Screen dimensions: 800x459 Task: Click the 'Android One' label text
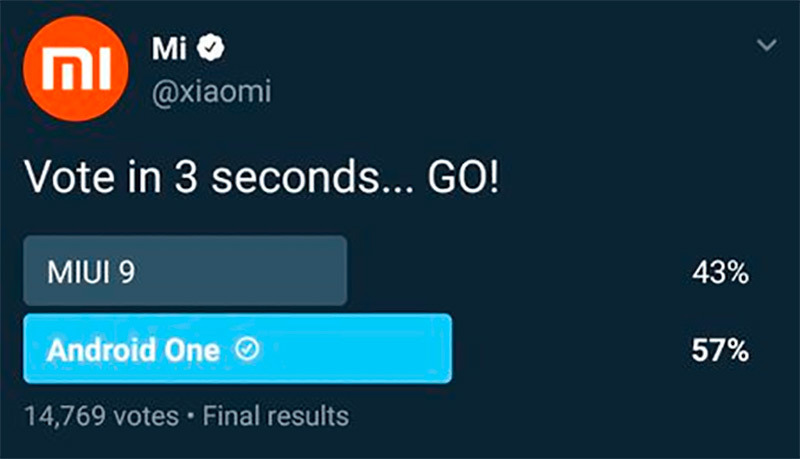click(132, 350)
